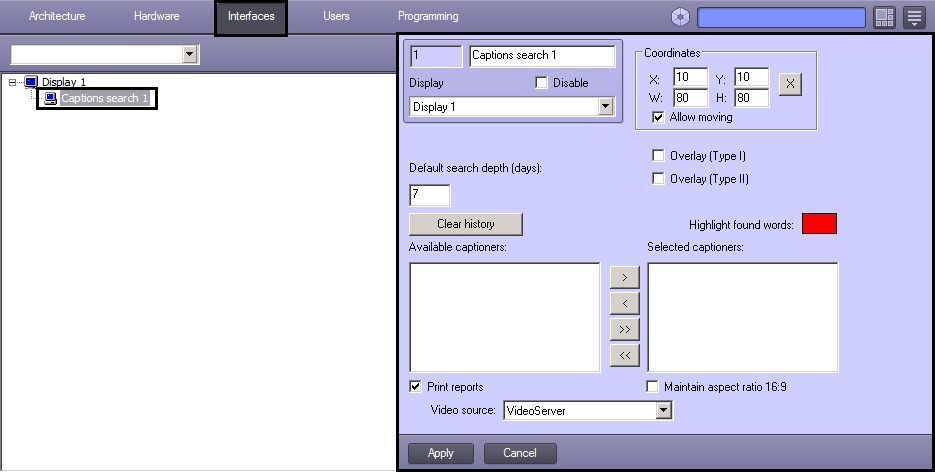Image resolution: width=935 pixels, height=472 pixels.
Task: Move selected captioner right with > button
Action: click(x=624, y=277)
